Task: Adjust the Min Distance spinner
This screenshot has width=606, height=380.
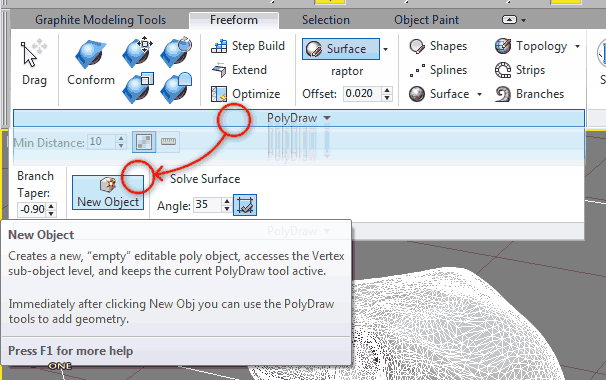Action: 121,142
